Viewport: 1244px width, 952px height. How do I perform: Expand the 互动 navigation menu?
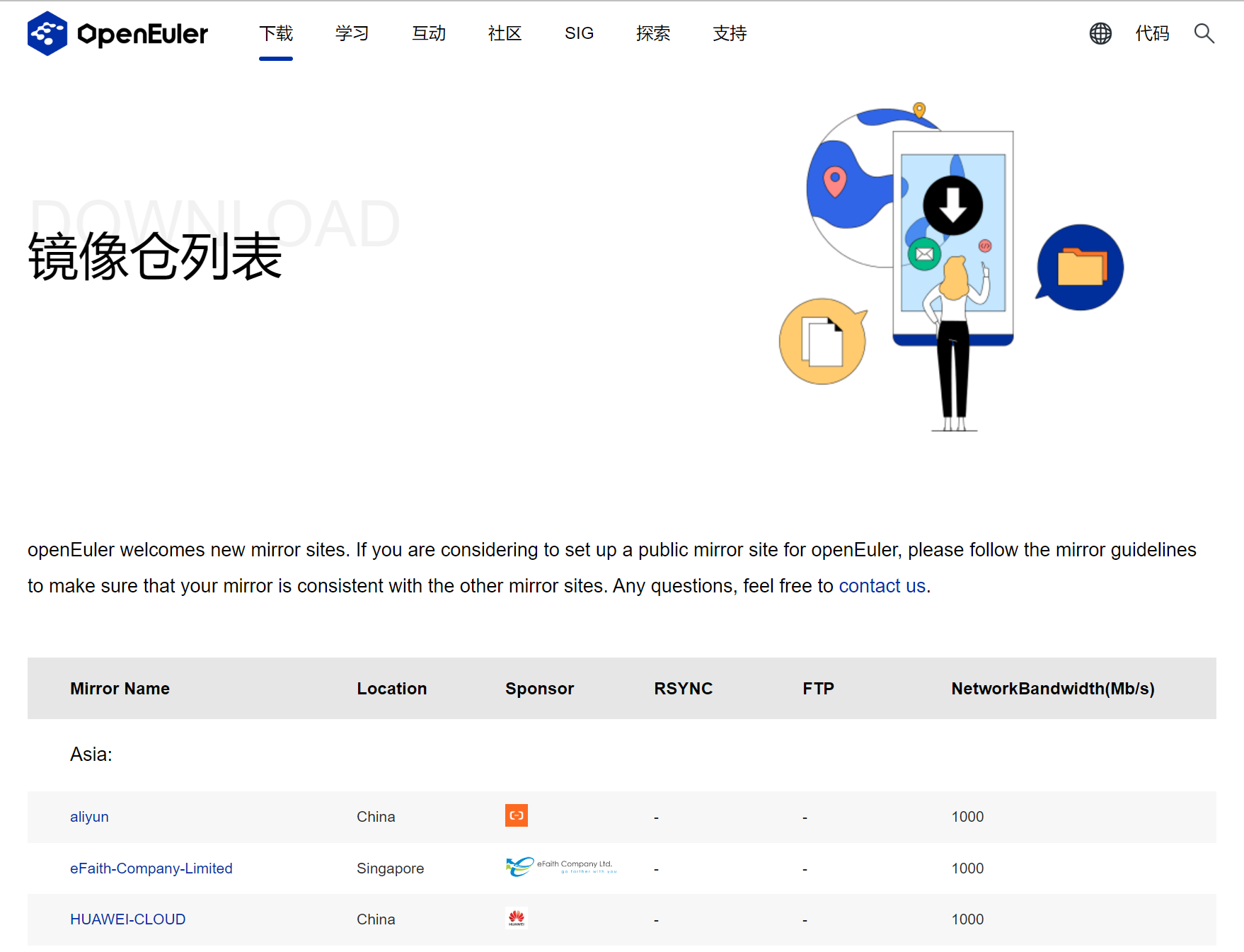pyautogui.click(x=429, y=33)
